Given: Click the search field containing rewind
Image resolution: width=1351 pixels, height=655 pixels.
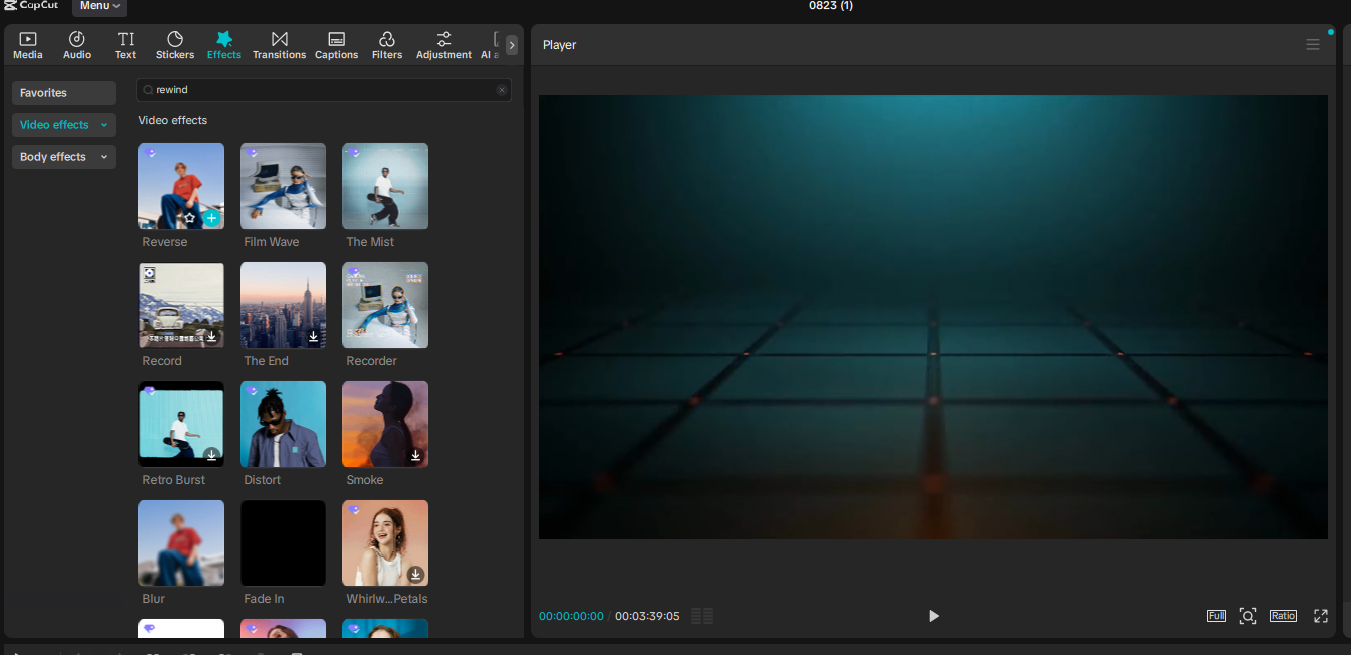Looking at the screenshot, I should [x=323, y=90].
